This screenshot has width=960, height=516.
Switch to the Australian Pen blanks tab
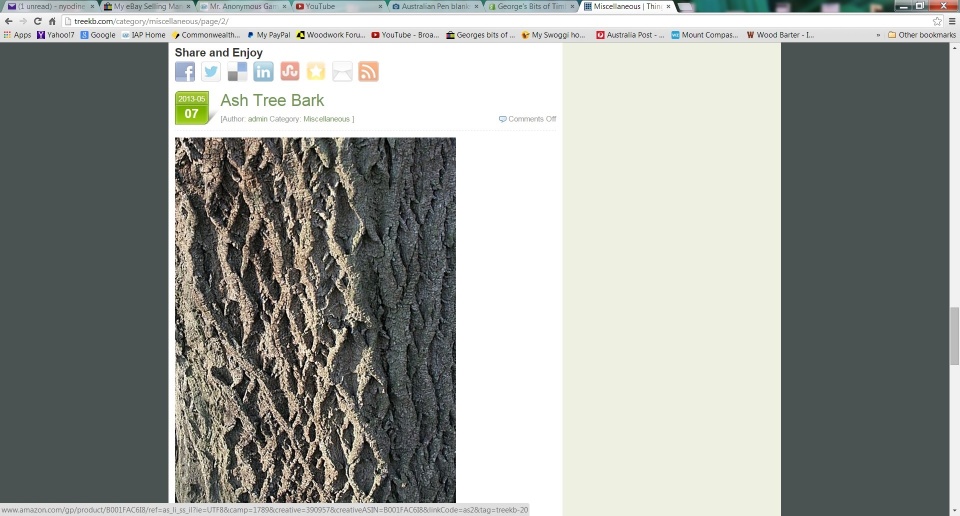tap(434, 6)
